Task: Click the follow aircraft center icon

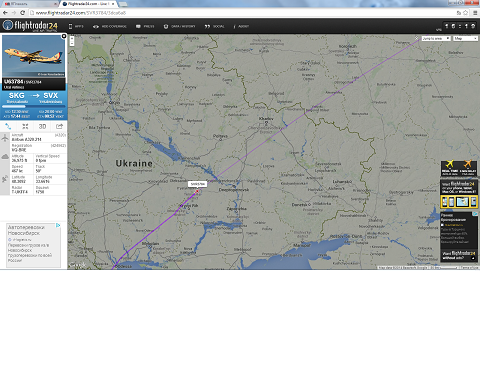Action: (25, 126)
